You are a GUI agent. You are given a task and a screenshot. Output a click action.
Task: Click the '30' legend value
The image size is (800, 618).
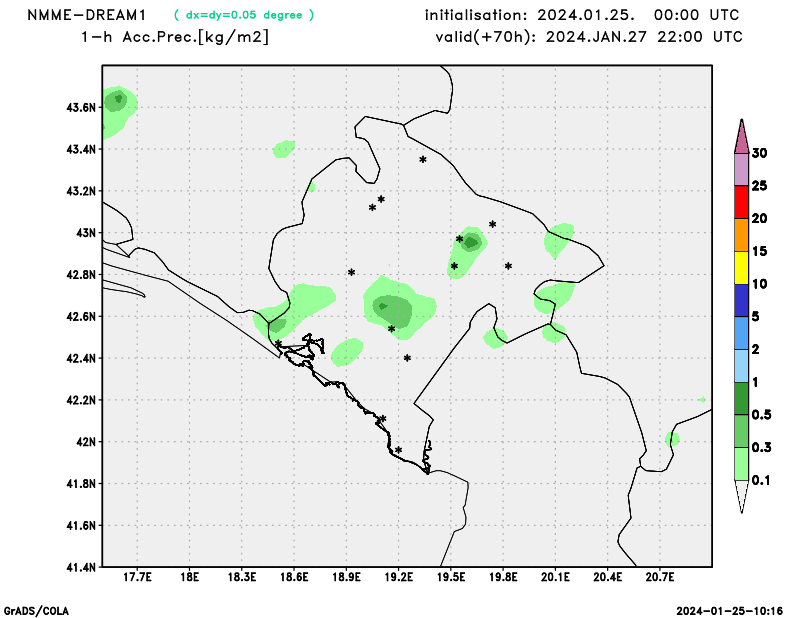click(x=759, y=153)
